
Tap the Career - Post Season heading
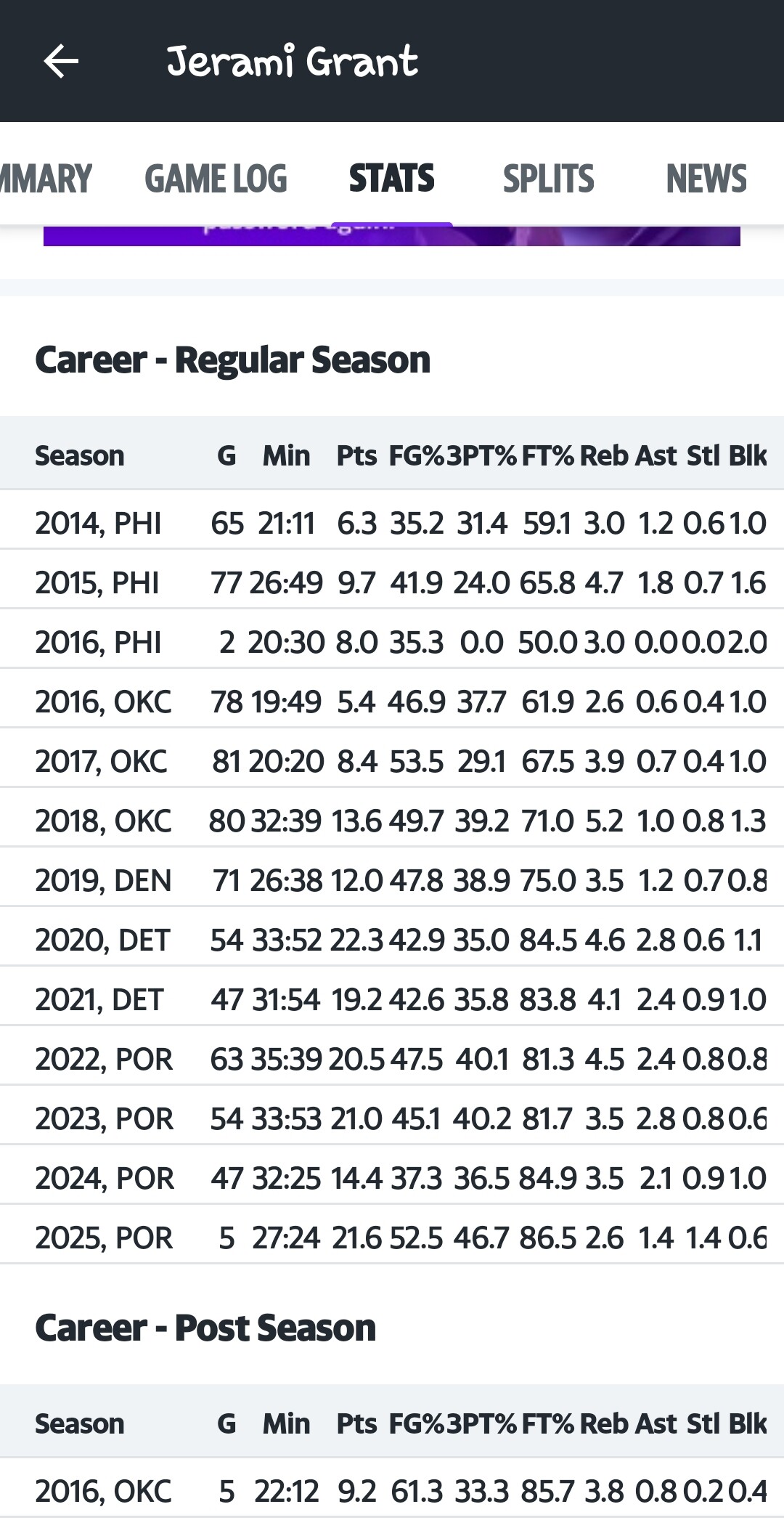[x=205, y=1328]
